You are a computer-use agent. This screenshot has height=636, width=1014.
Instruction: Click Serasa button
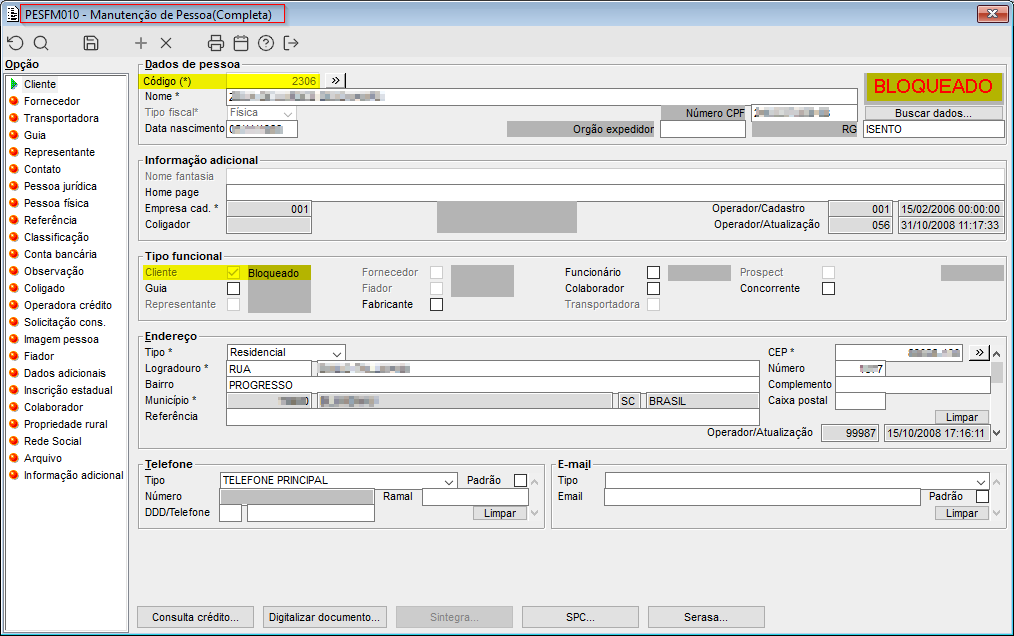click(x=706, y=617)
